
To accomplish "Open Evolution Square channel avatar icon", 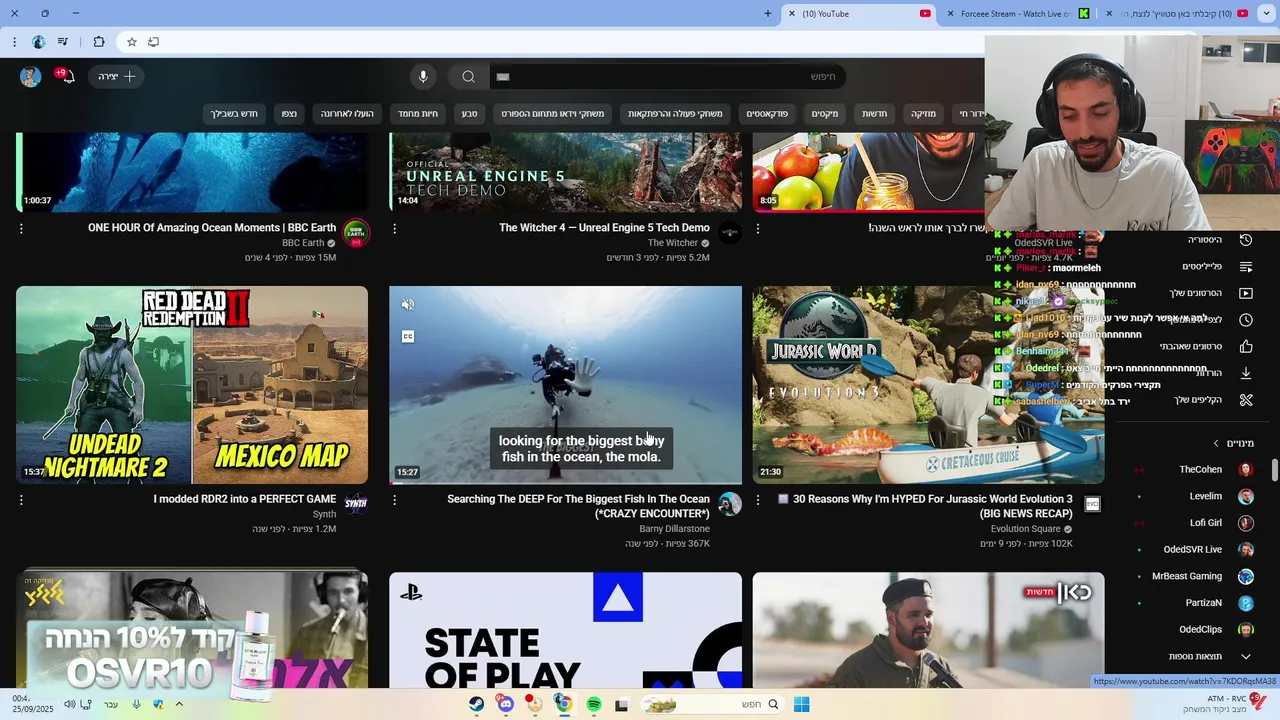I will (1092, 504).
